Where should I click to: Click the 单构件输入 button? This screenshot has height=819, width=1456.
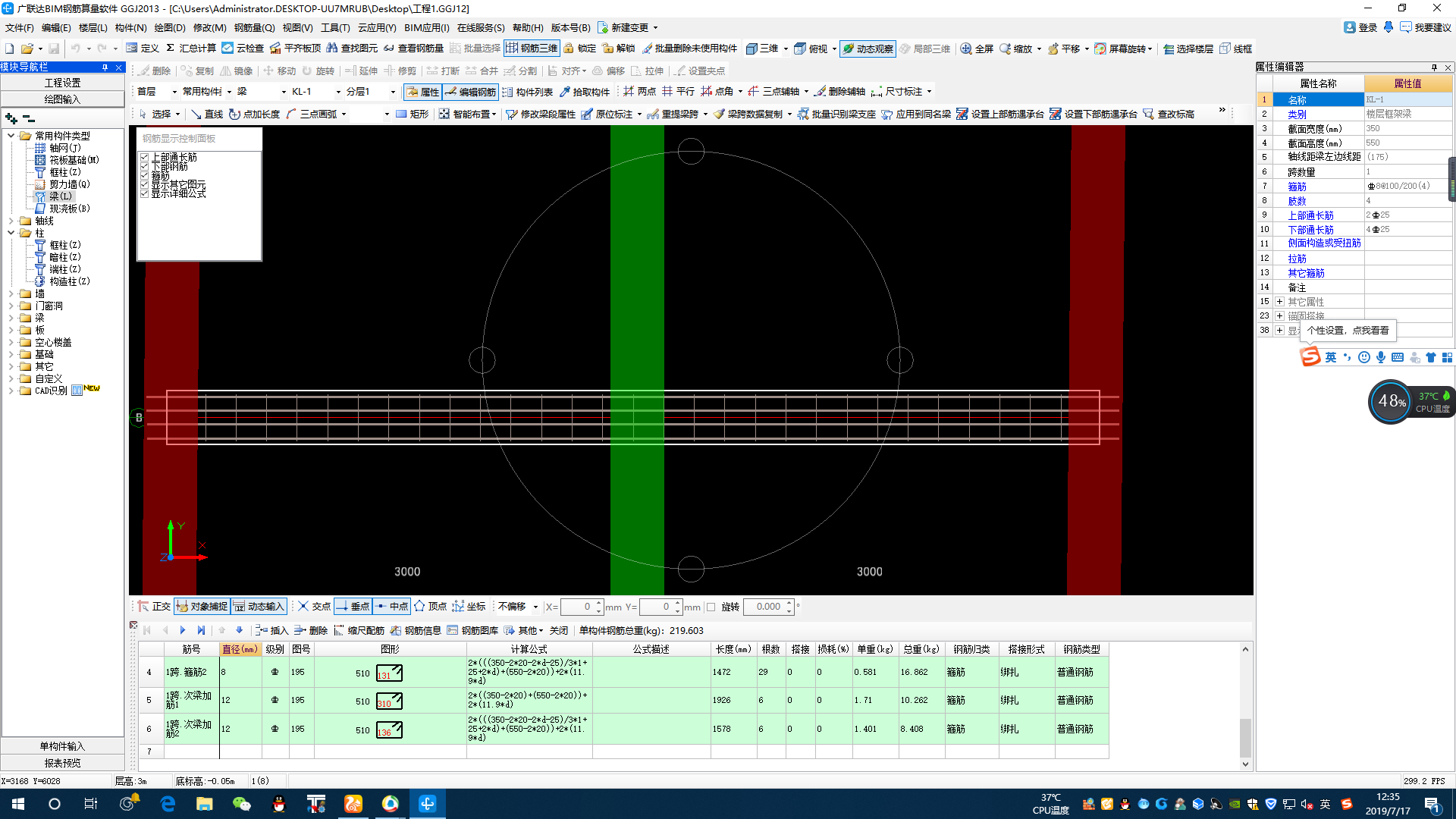[62, 746]
